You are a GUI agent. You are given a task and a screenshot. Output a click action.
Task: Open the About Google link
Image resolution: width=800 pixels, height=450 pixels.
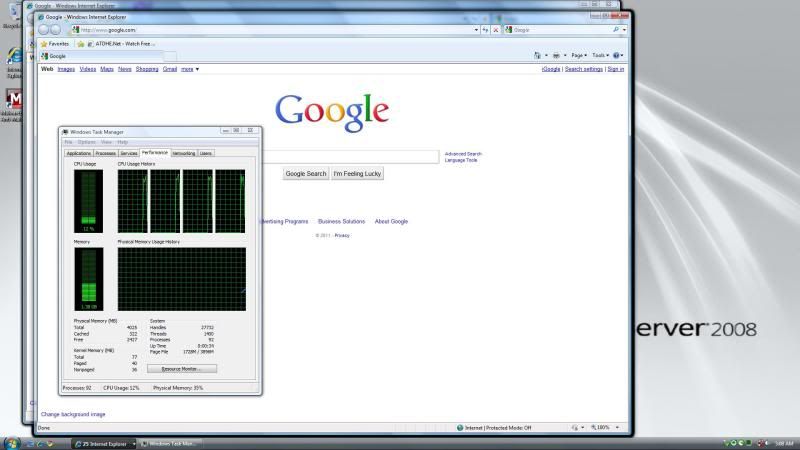point(391,221)
